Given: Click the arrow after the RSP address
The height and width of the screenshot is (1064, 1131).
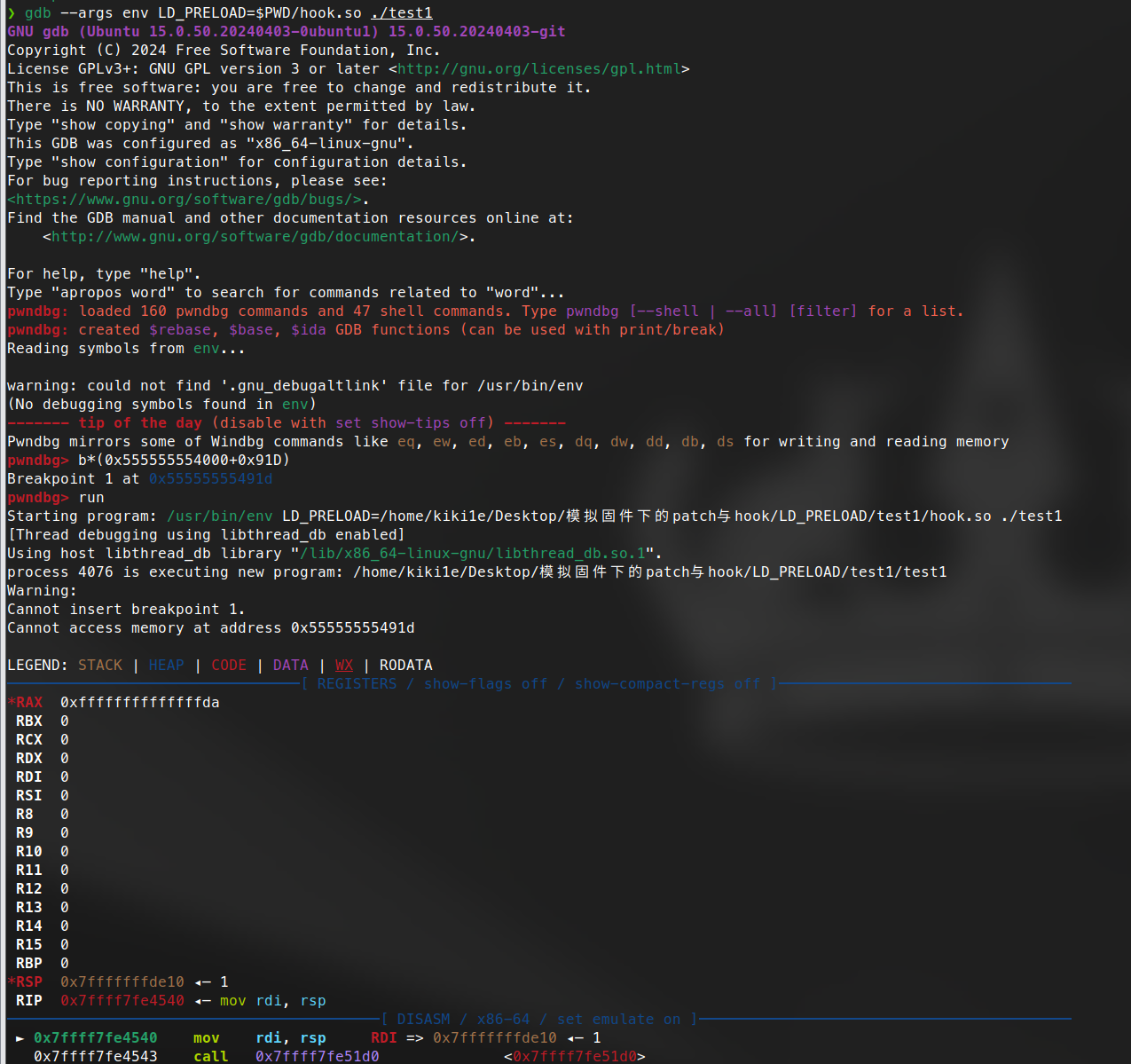Looking at the screenshot, I should 202,982.
